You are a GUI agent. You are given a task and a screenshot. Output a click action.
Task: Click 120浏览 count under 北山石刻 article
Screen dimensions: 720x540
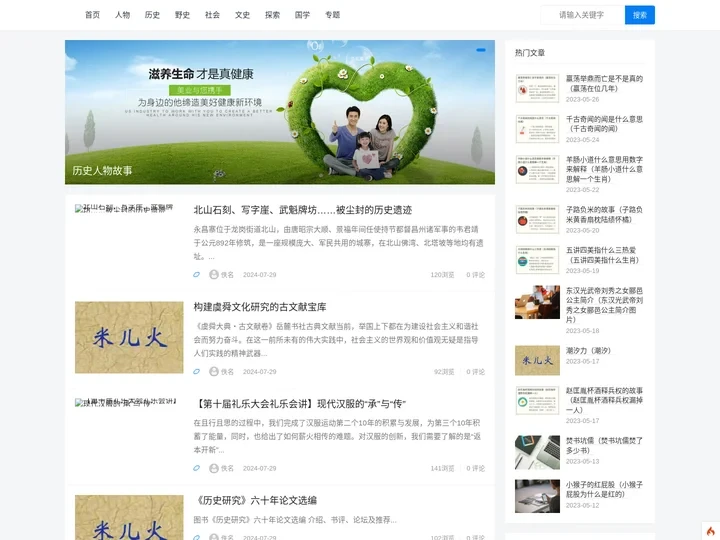(x=442, y=275)
